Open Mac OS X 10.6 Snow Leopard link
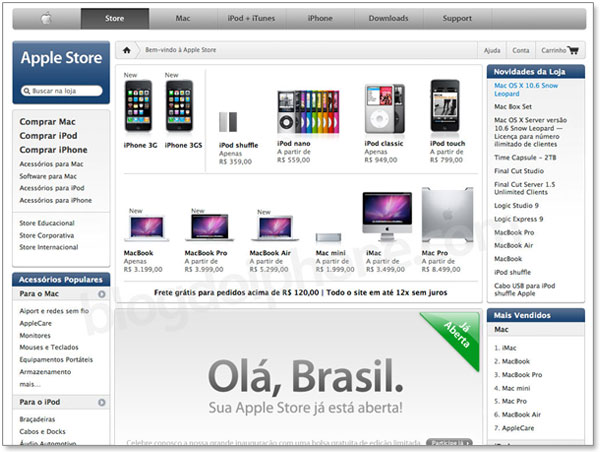The height and width of the screenshot is (452, 600). pyautogui.click(x=526, y=90)
